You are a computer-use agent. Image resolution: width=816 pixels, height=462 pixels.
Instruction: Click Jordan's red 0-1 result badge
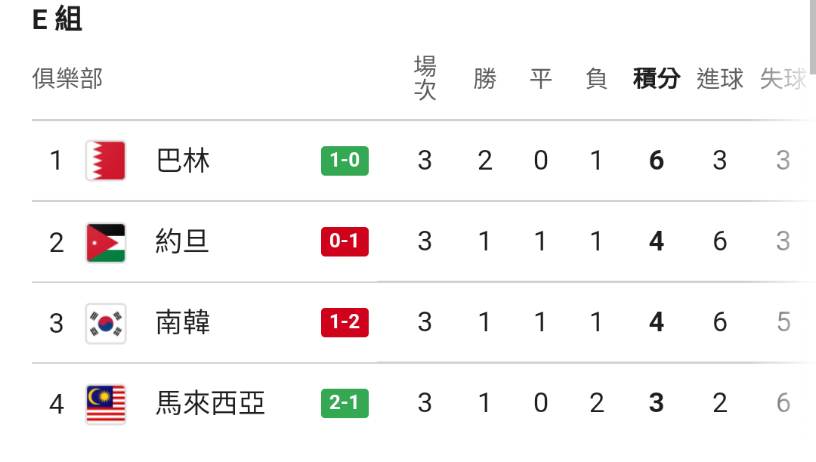345,242
